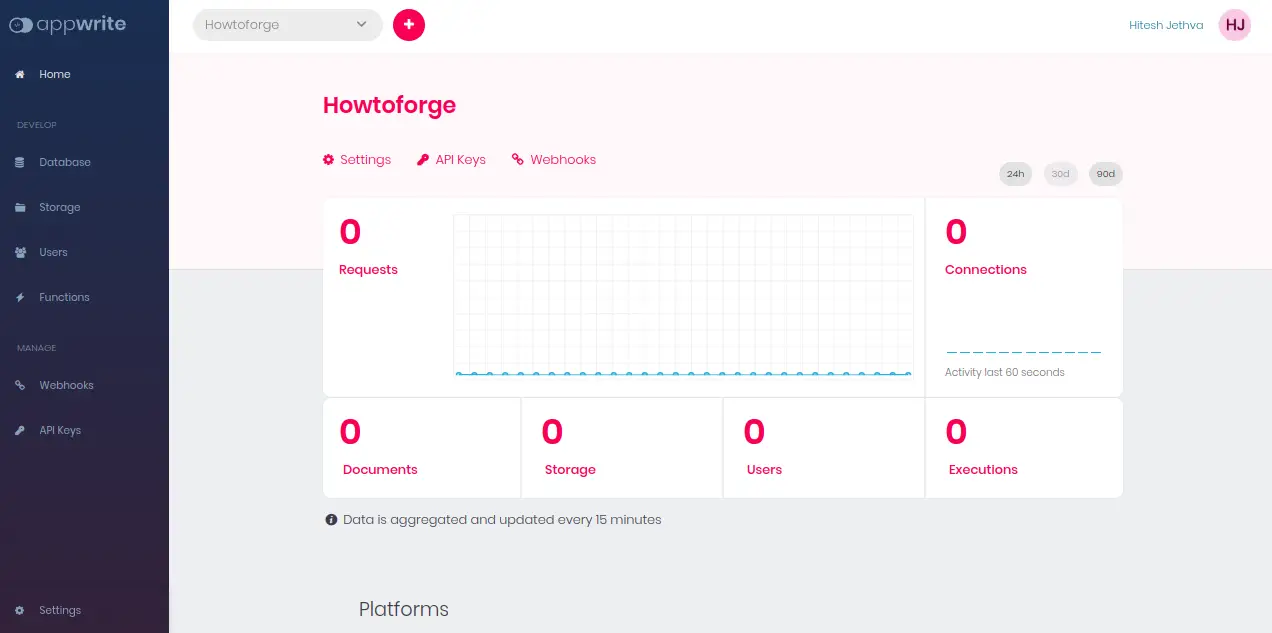The width and height of the screenshot is (1272, 633).
Task: Click the Connections label
Action: coord(986,270)
